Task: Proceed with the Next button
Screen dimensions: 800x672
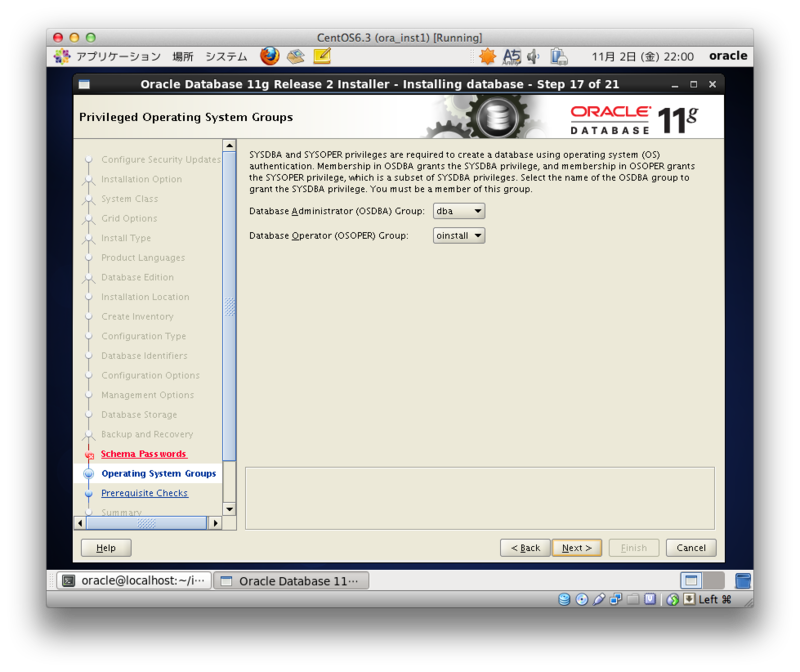Action: [577, 547]
